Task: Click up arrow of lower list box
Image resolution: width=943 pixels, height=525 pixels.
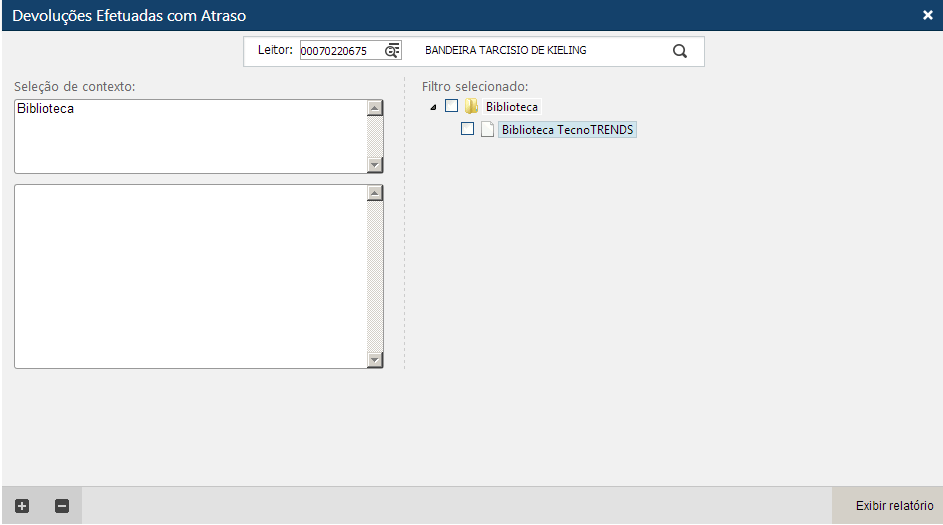Action: click(375, 193)
